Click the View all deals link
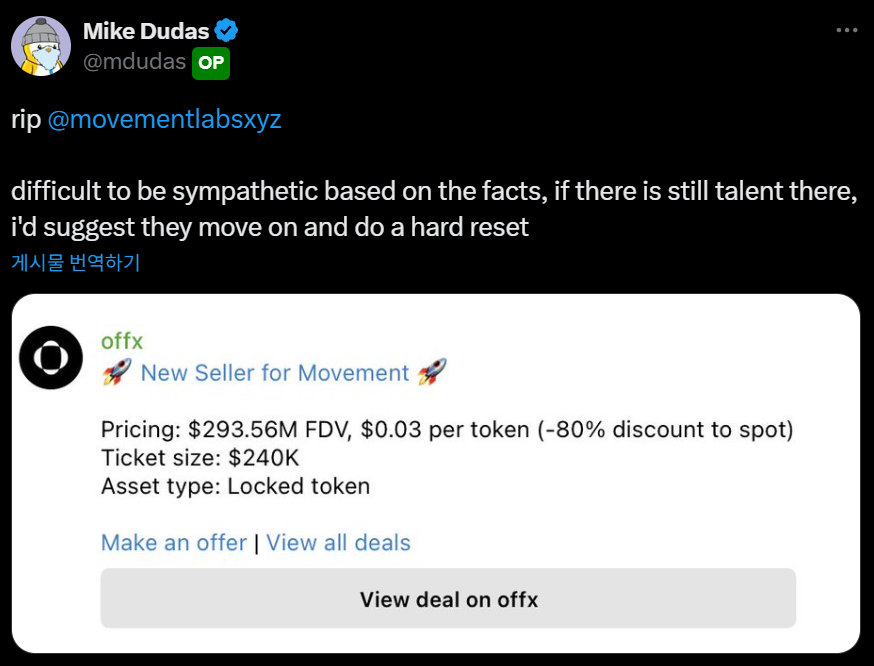Viewport: 874px width, 666px height. 339,543
